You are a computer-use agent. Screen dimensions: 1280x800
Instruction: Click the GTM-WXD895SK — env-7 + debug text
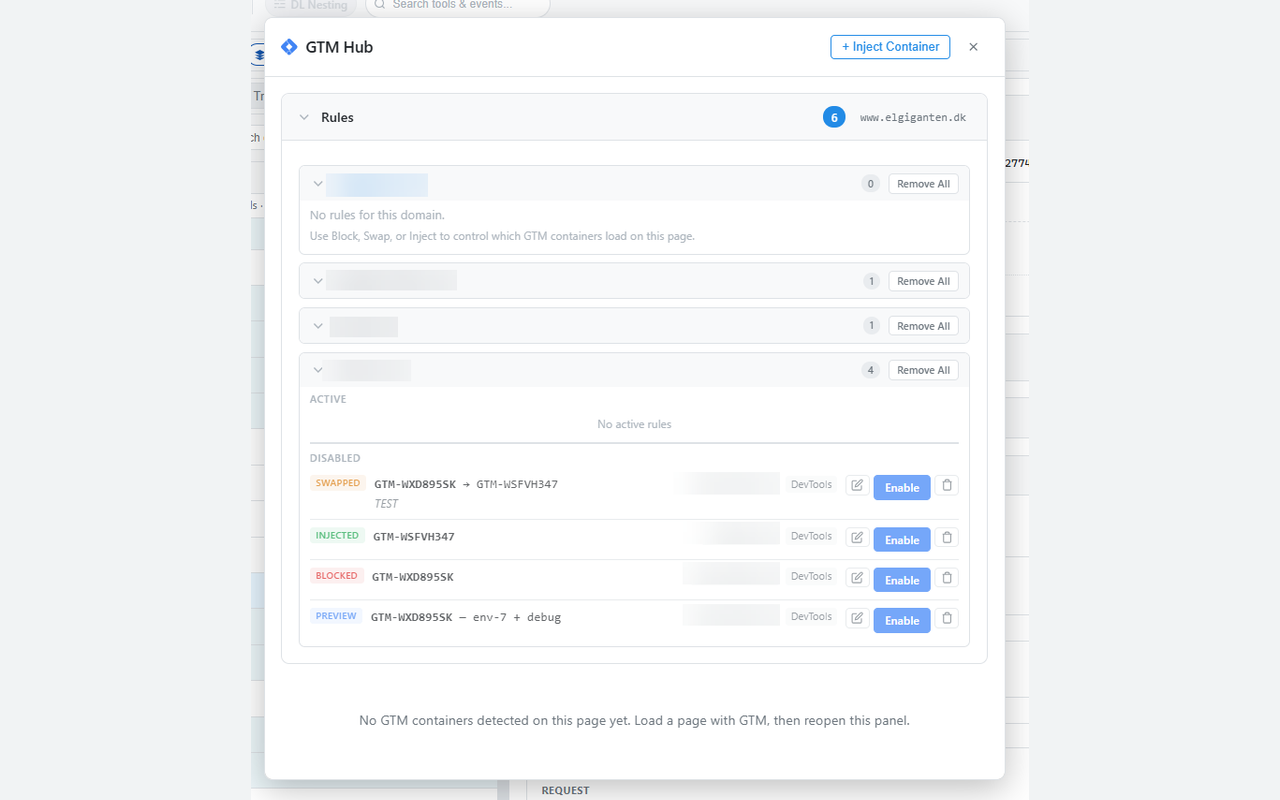(466, 617)
